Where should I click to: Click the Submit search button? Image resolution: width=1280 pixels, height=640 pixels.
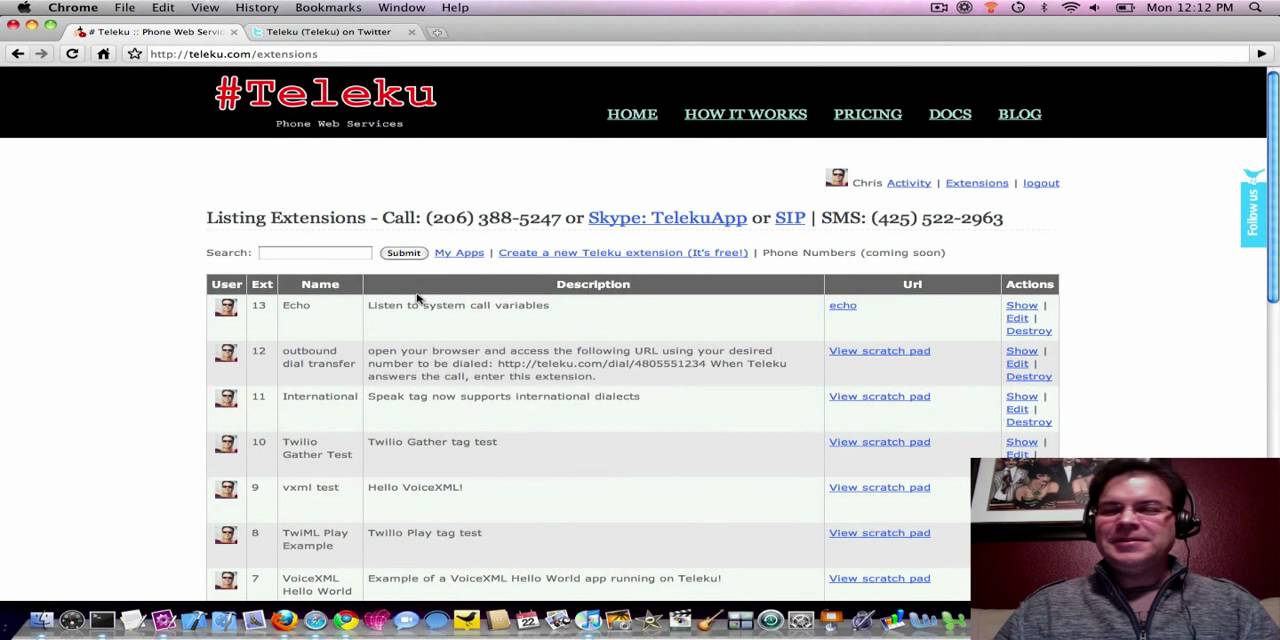pyautogui.click(x=403, y=253)
